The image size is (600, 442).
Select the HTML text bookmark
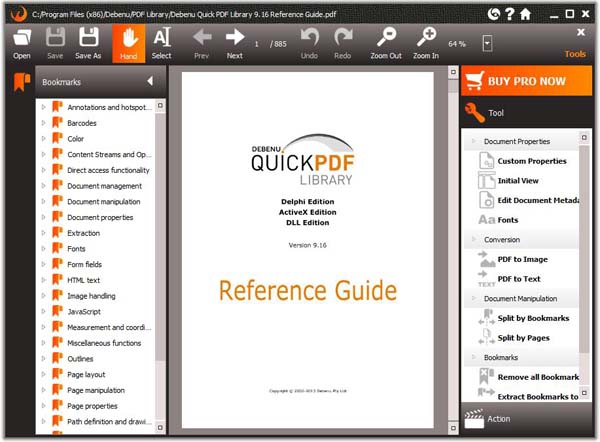point(83,280)
